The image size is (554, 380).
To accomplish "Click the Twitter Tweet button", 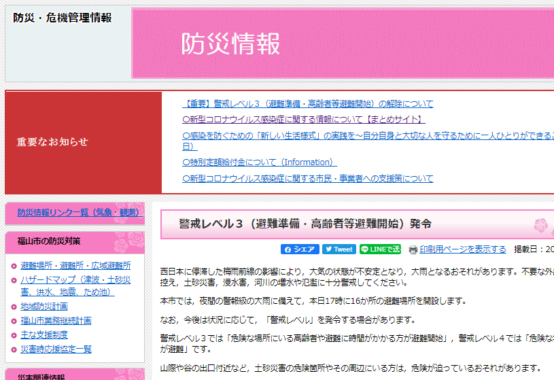I will coord(339,249).
